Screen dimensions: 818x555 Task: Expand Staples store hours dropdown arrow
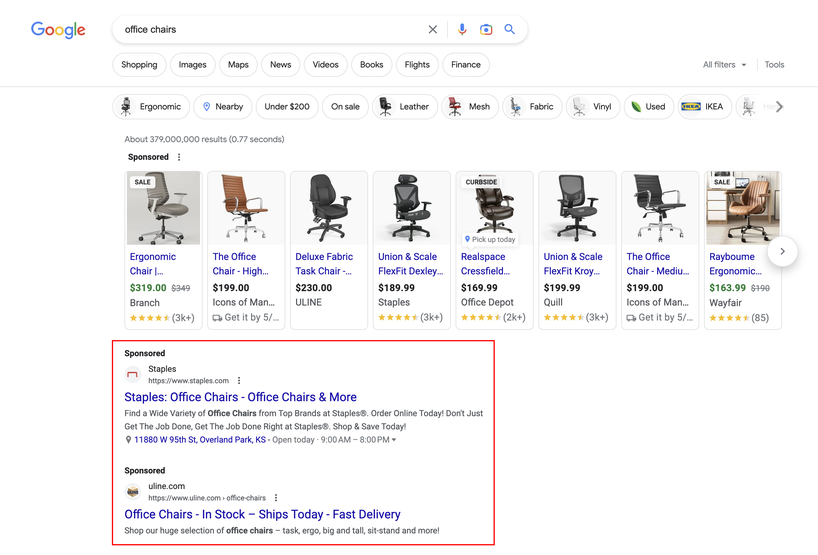[394, 440]
